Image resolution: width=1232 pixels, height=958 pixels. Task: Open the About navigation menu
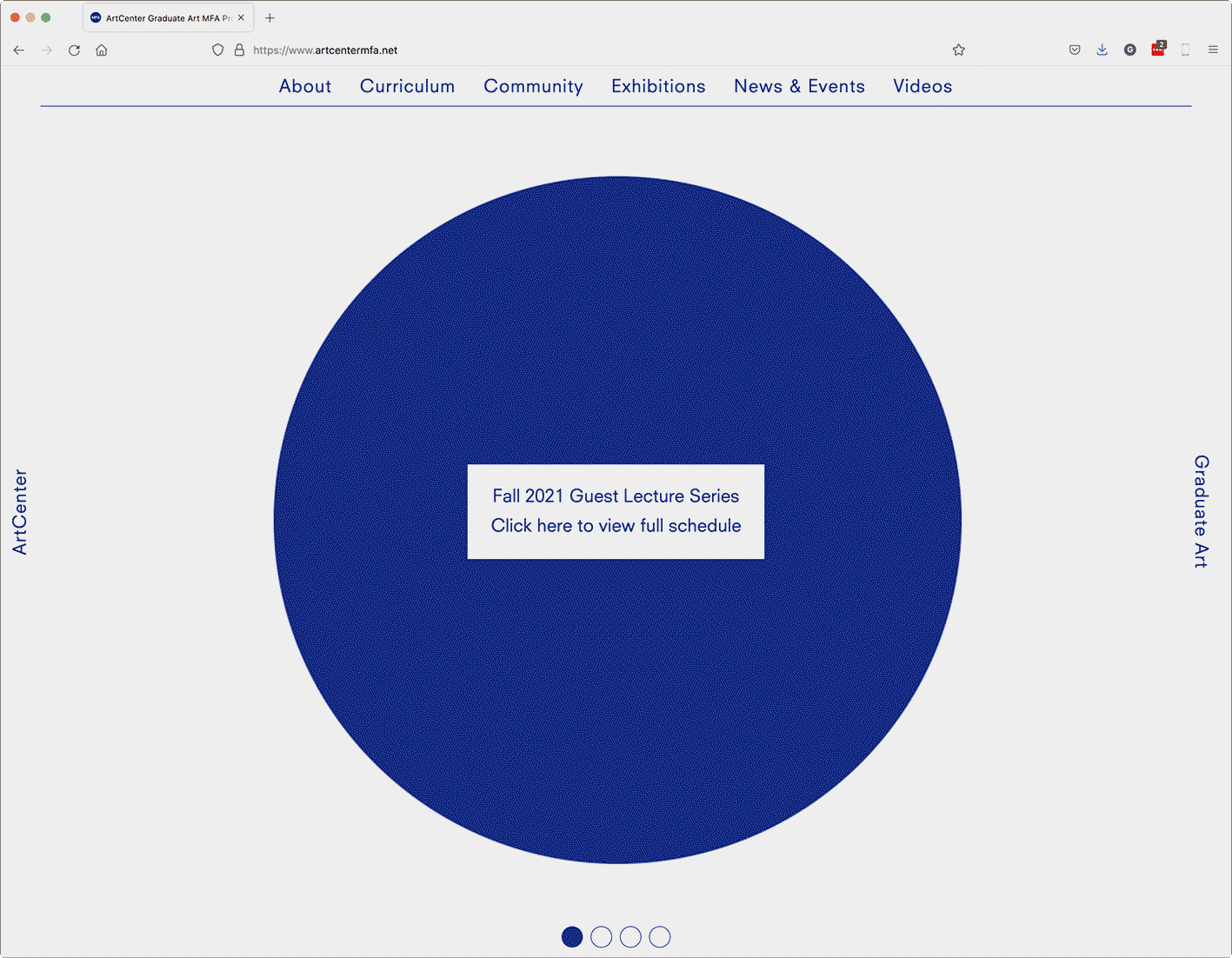(x=305, y=86)
